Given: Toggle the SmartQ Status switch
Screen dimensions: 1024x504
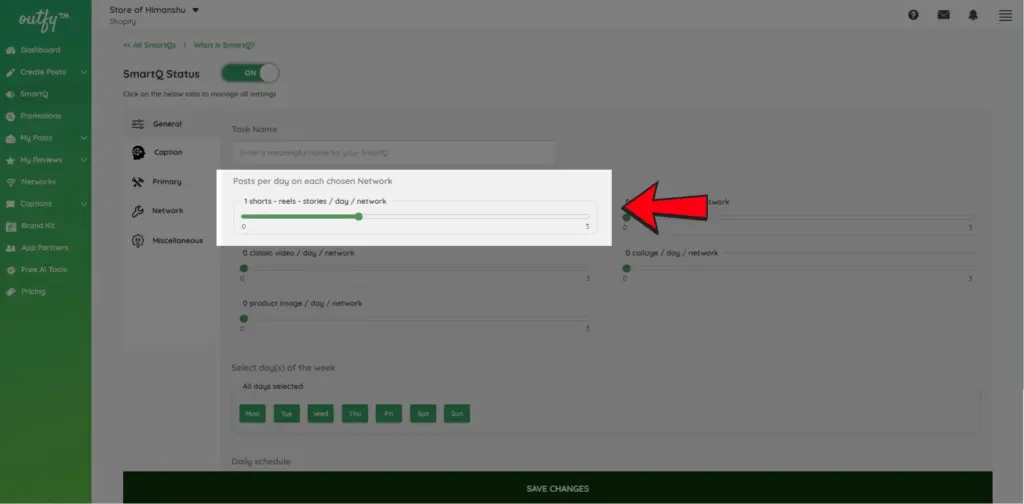Looking at the screenshot, I should [x=250, y=74].
